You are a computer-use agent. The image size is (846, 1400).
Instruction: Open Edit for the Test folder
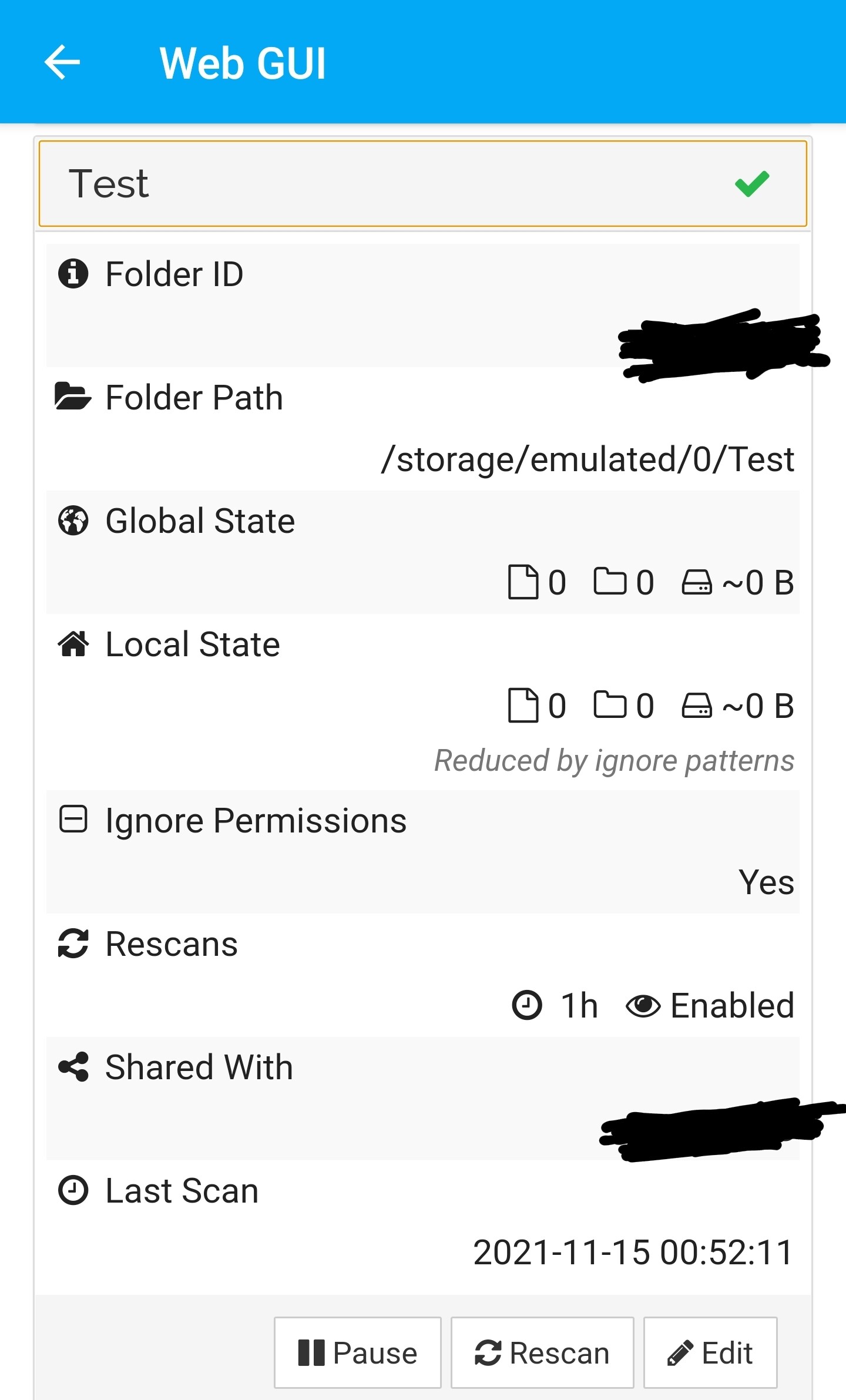pyautogui.click(x=710, y=1352)
